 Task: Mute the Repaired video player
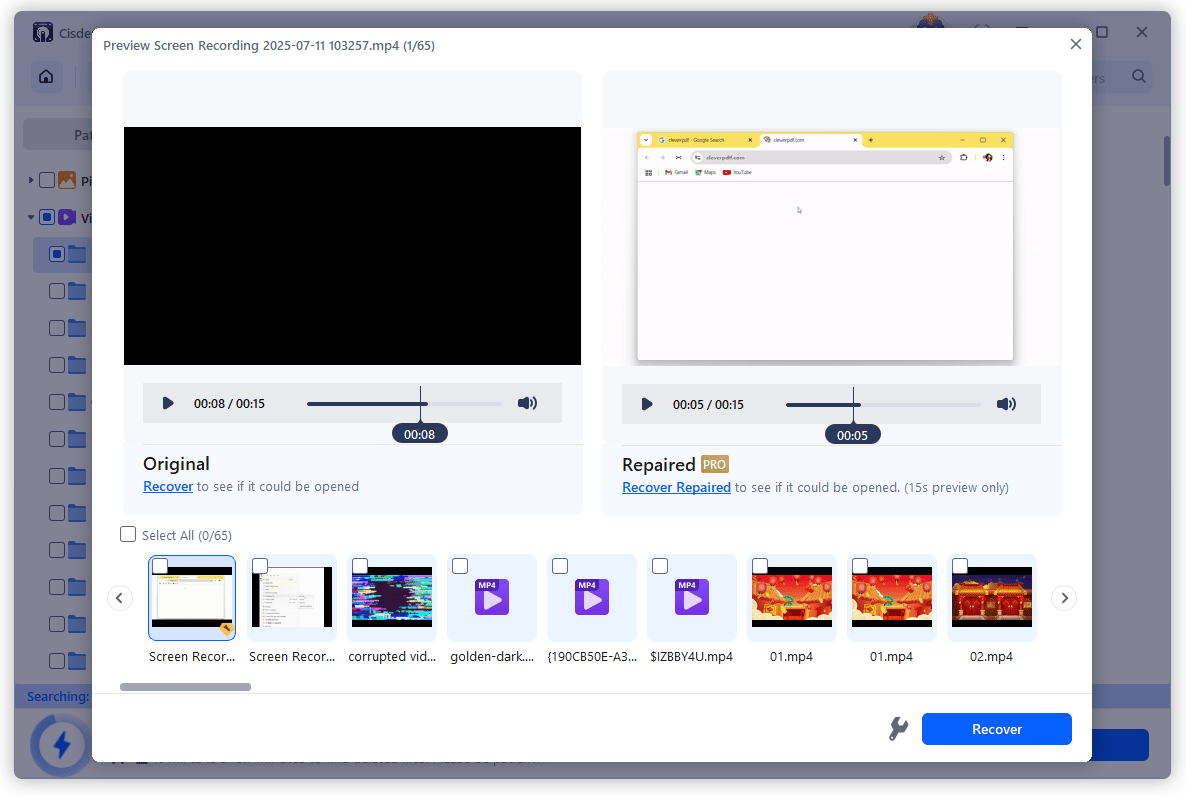1006,404
